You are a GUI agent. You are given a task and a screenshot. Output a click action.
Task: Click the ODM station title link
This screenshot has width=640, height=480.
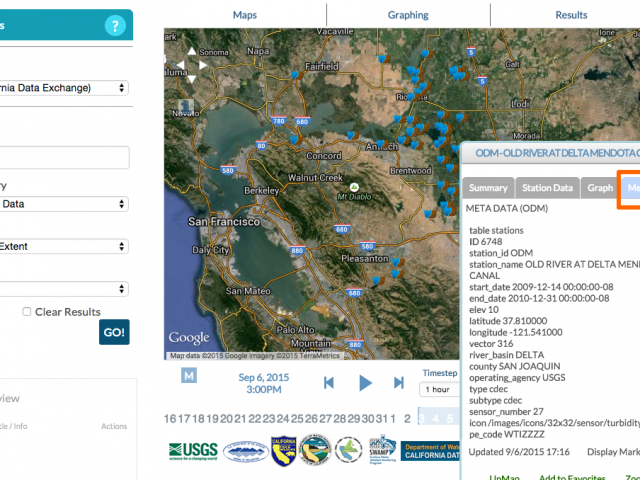pyautogui.click(x=558, y=153)
